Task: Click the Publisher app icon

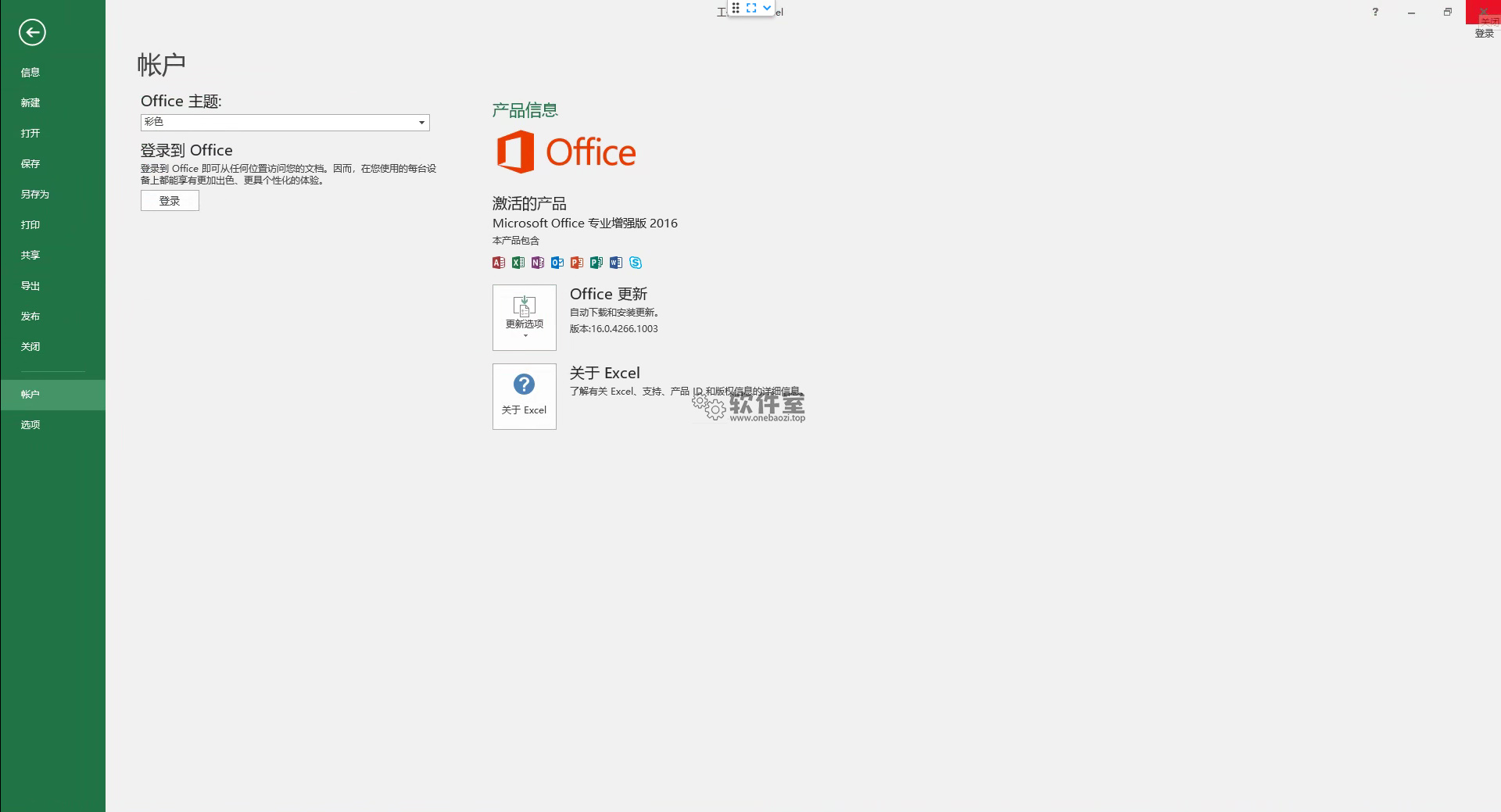Action: pyautogui.click(x=596, y=263)
